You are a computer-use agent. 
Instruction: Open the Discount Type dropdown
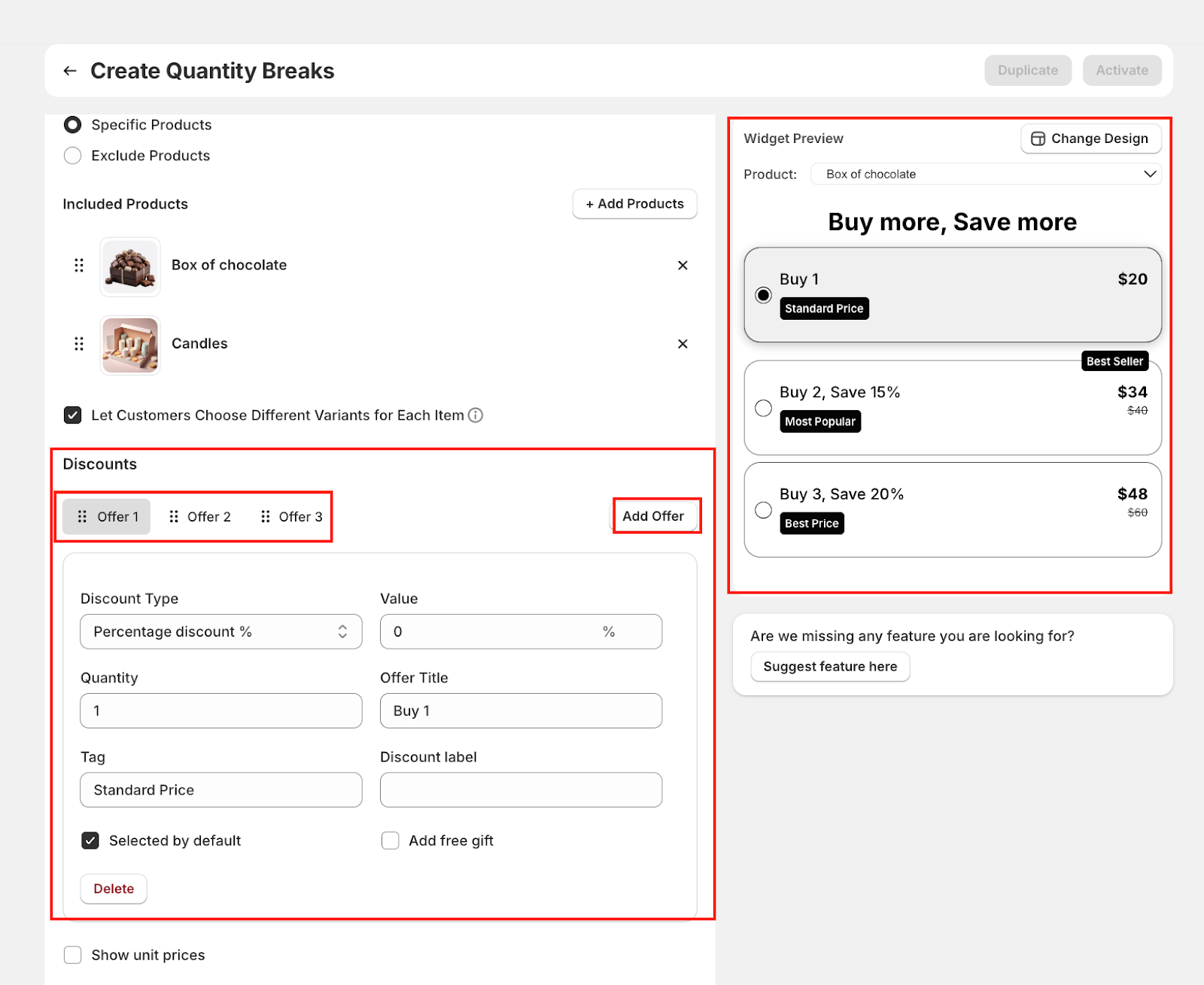pyautogui.click(x=220, y=632)
